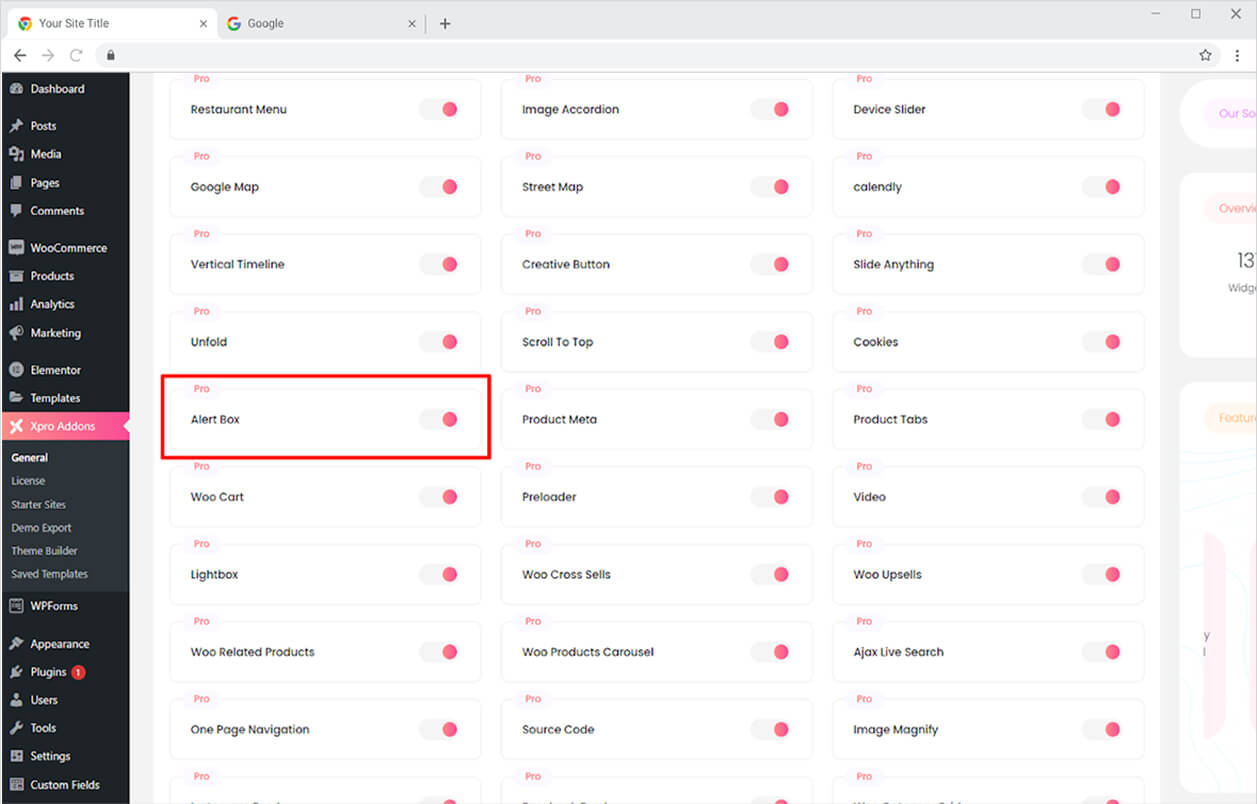The width and height of the screenshot is (1257, 804).
Task: Select General under Xpro Addons
Action: (29, 457)
